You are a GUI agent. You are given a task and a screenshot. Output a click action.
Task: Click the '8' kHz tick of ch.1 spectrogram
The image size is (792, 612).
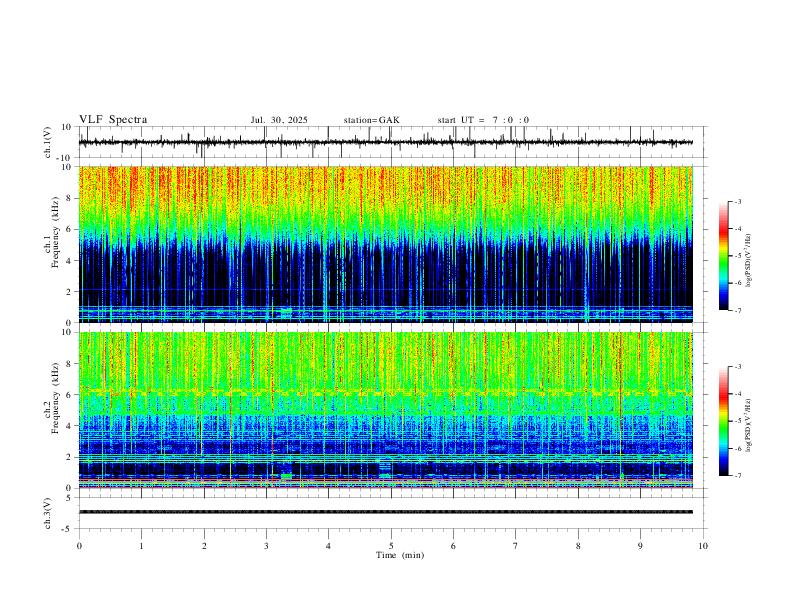point(70,198)
